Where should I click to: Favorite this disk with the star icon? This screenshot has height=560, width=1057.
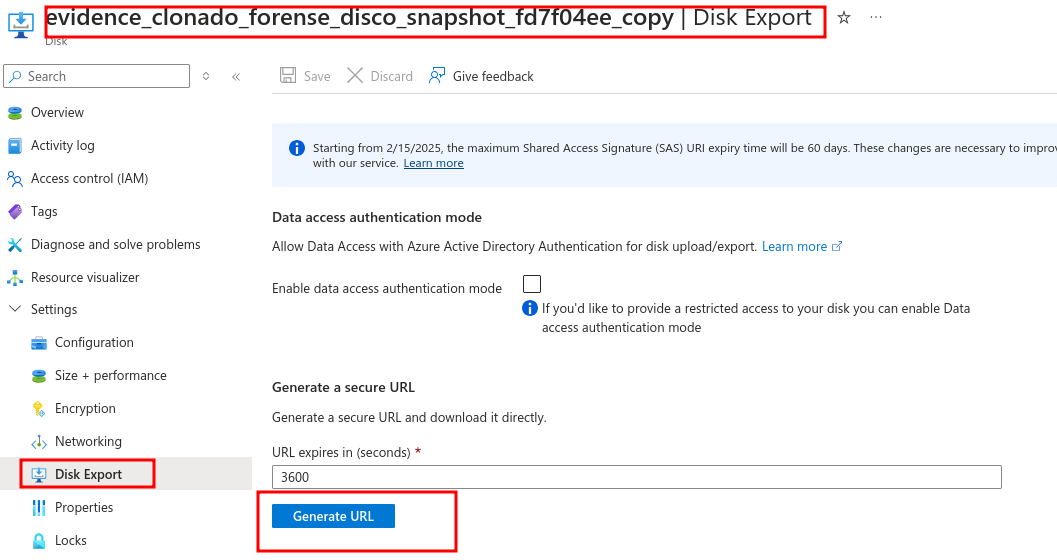[843, 18]
